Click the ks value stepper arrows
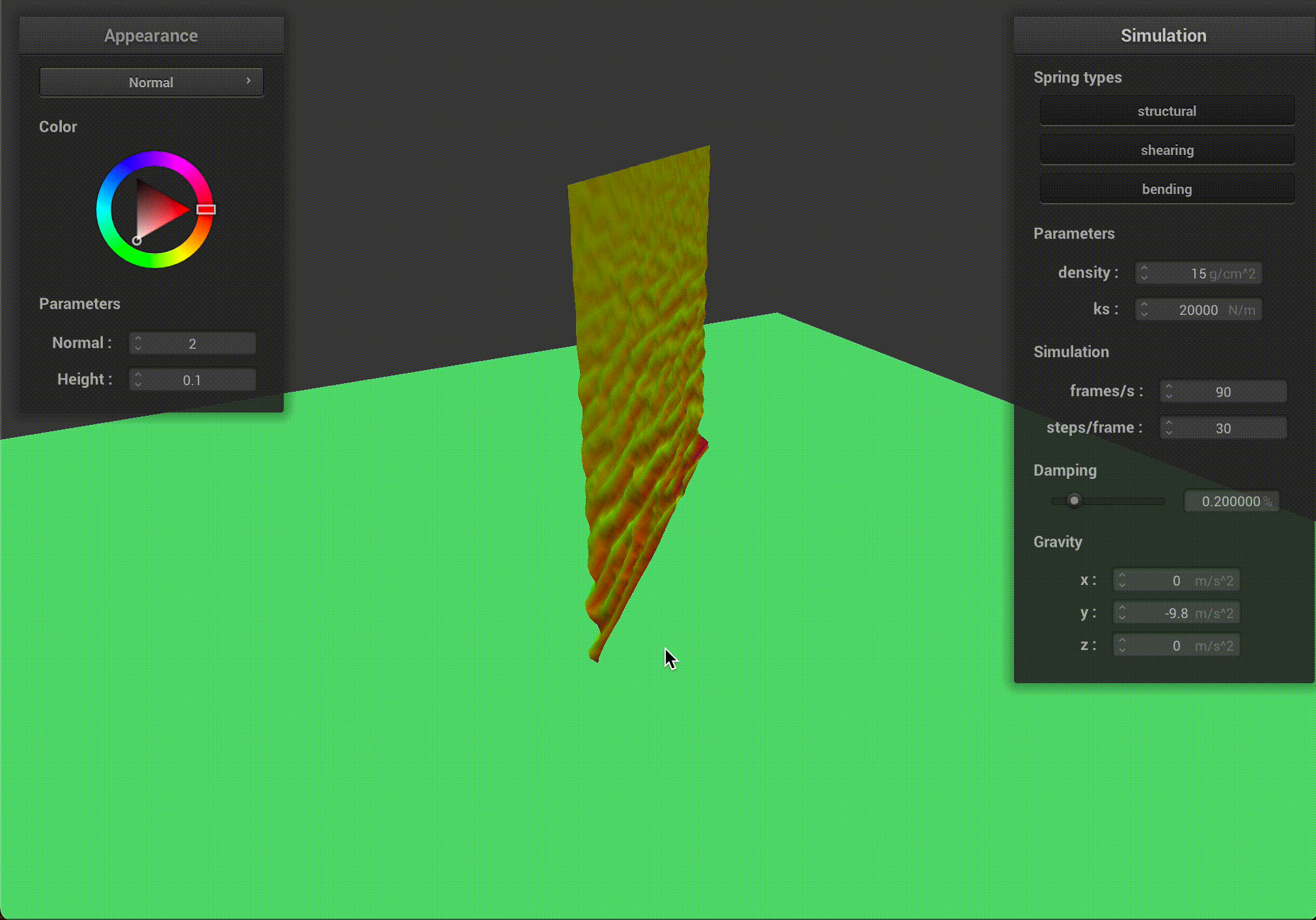Viewport: 1316px width, 920px height. pos(1144,310)
